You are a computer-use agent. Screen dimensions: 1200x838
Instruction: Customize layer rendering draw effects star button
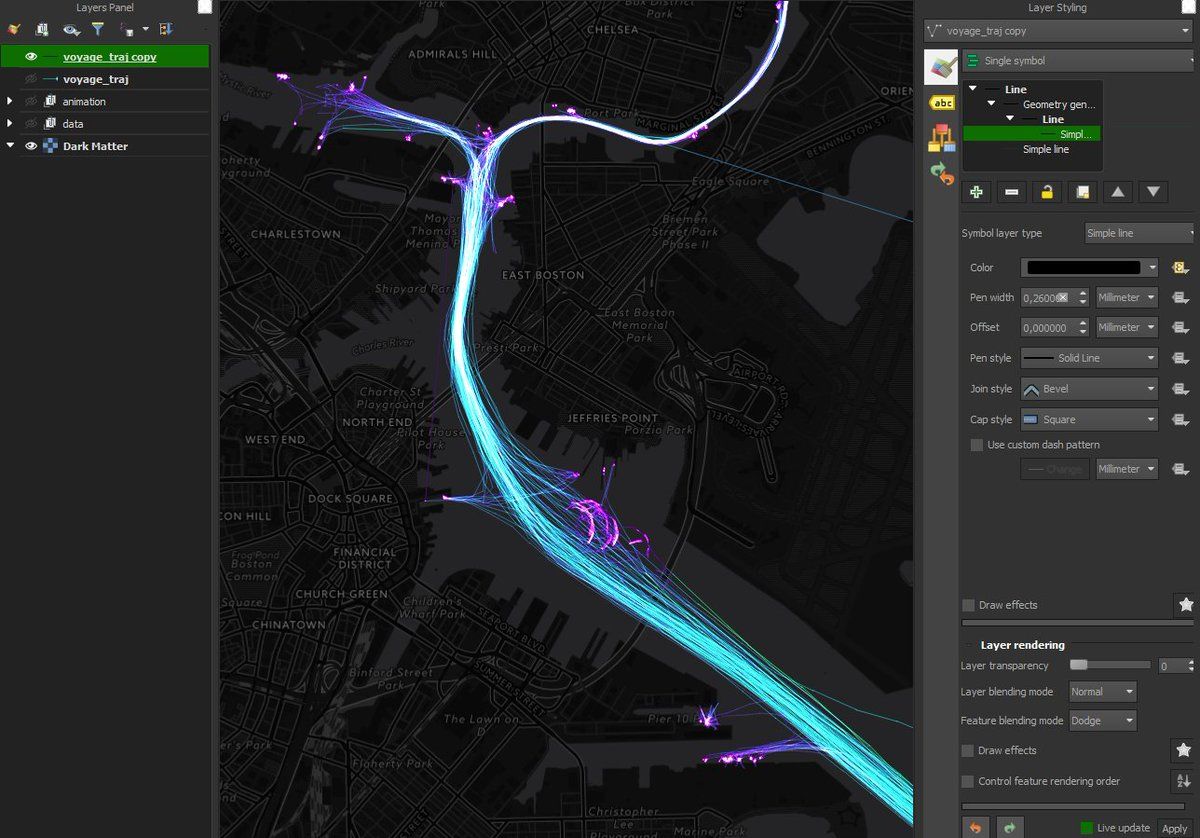(x=1184, y=750)
